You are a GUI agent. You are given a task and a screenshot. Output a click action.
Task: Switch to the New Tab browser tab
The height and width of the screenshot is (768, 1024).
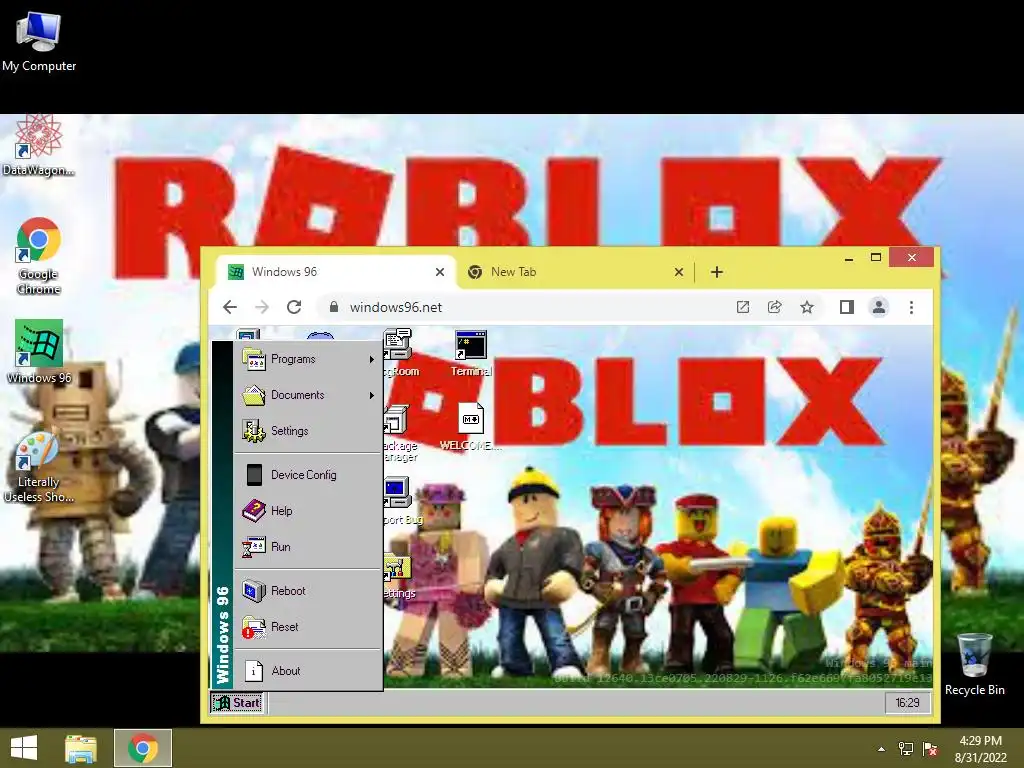575,272
